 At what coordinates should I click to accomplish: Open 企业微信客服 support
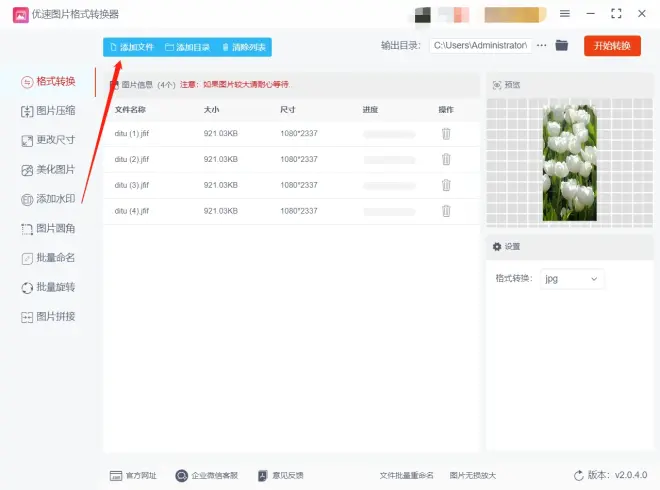208,475
